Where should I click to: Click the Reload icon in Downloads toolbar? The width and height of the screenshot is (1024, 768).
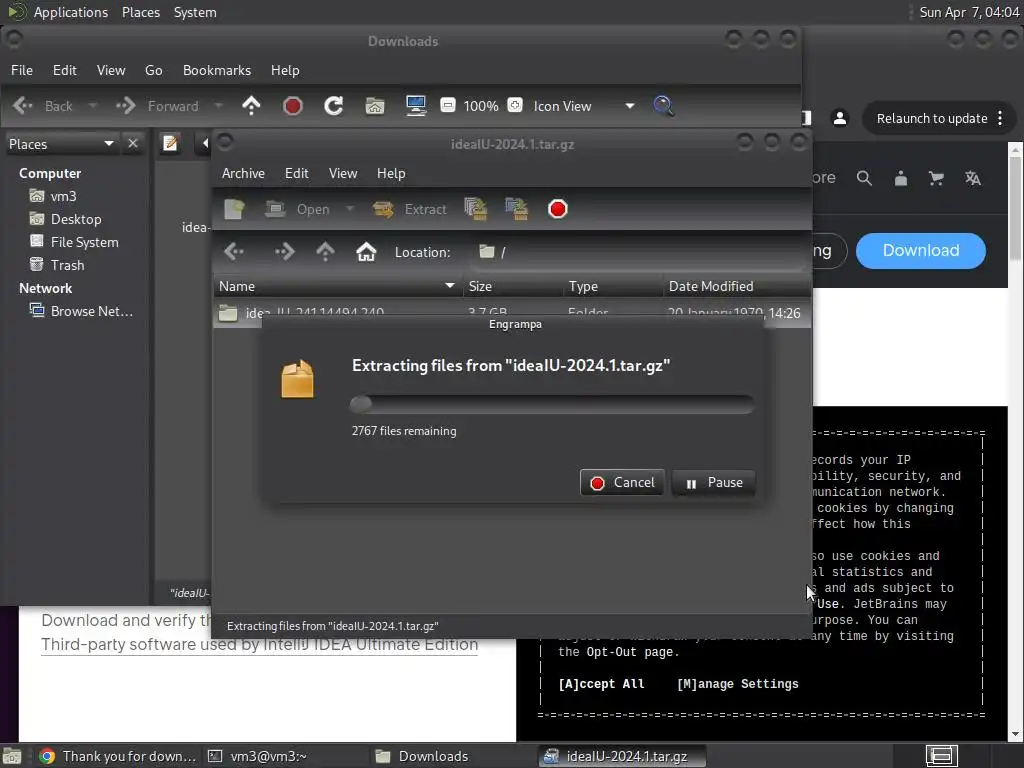334,106
